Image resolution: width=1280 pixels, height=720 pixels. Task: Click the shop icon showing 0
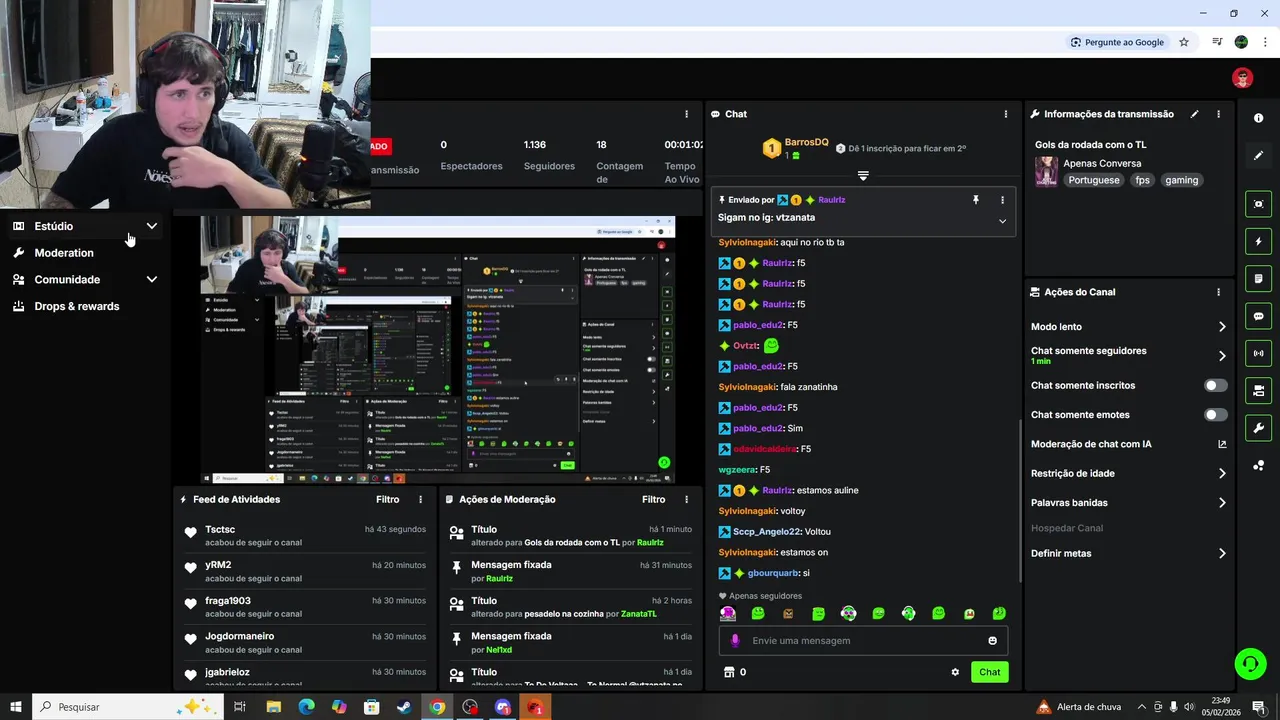point(735,672)
